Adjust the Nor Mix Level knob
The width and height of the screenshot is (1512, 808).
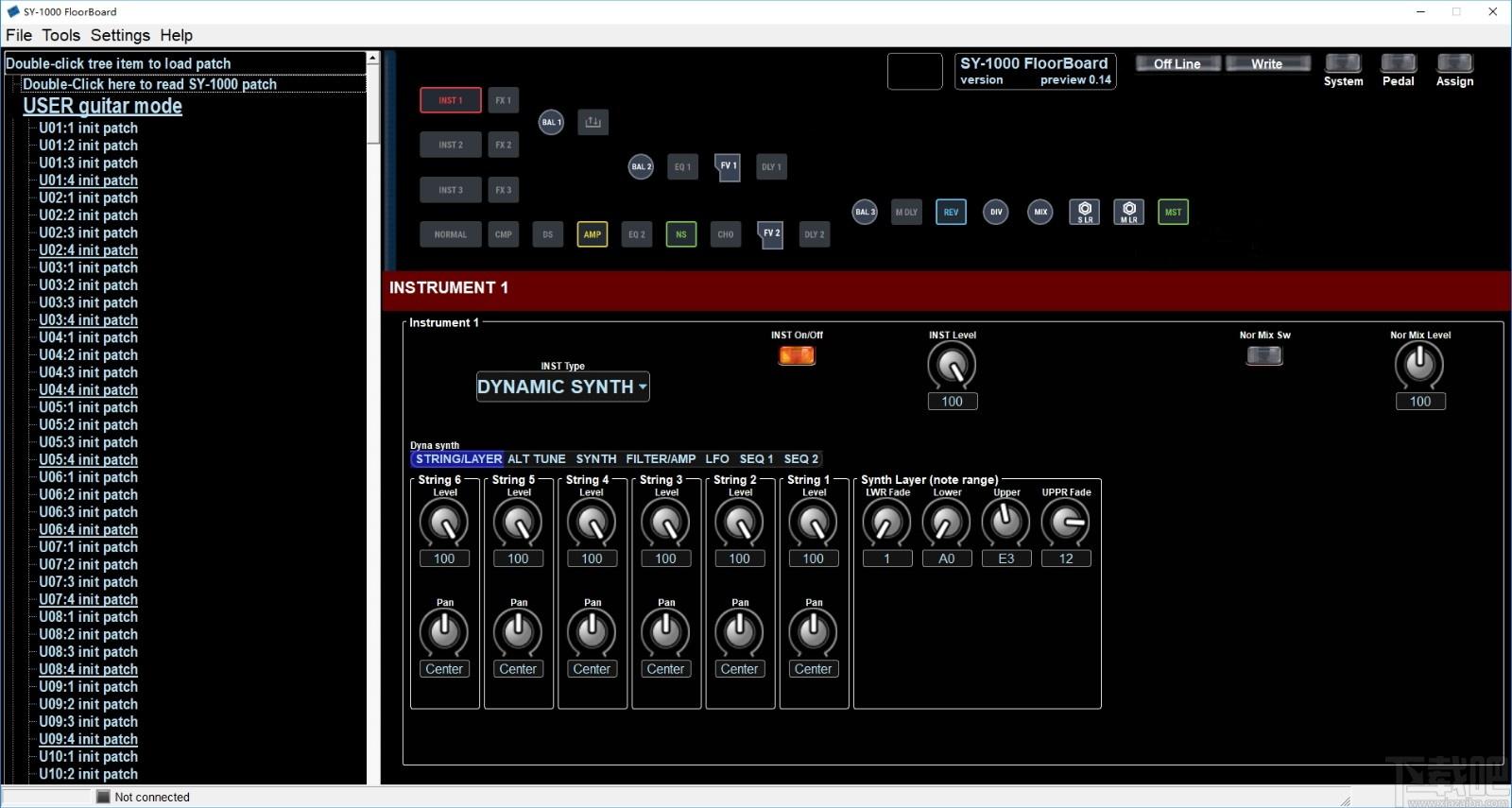click(1419, 365)
